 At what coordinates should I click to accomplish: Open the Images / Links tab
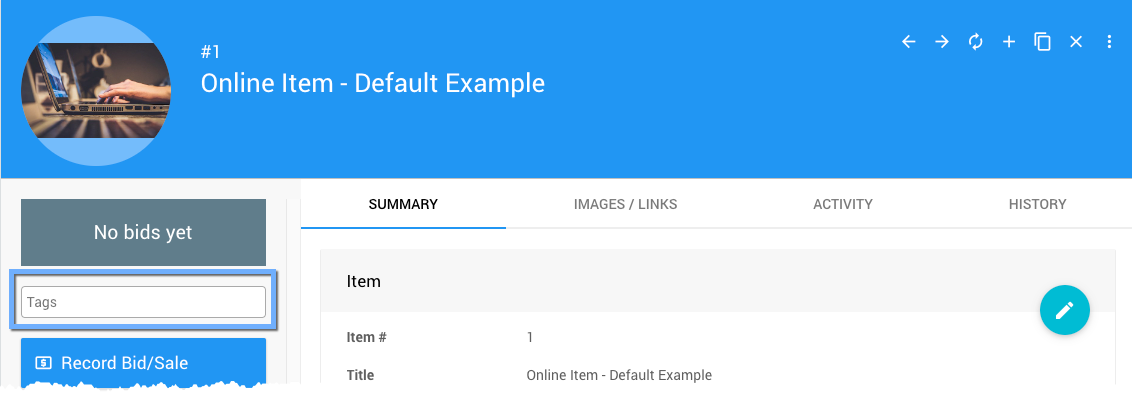(x=625, y=204)
